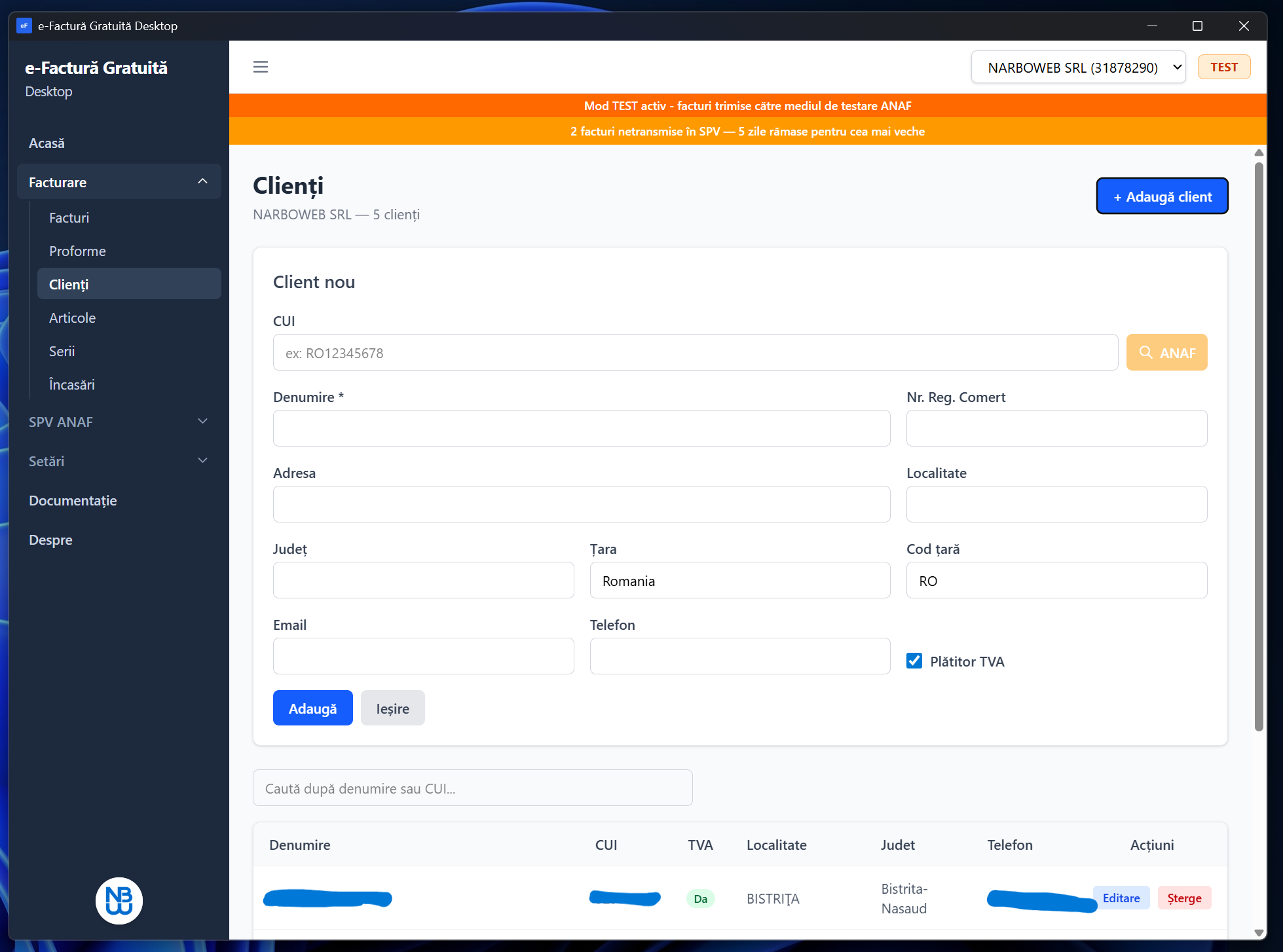Expand the SPV ANAF menu section

[x=119, y=422]
